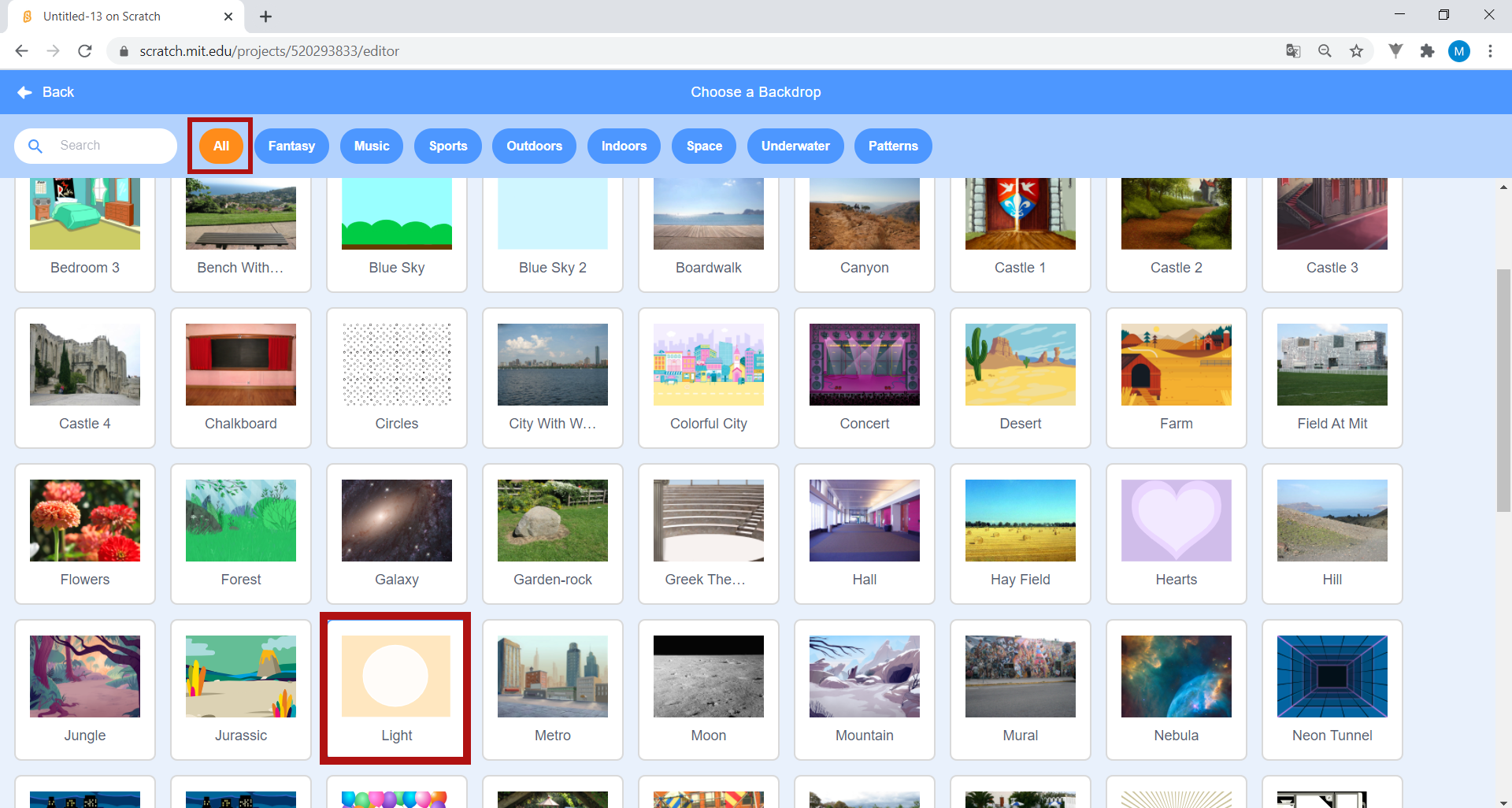
Task: Filter backdrops by Underwater
Action: click(795, 146)
